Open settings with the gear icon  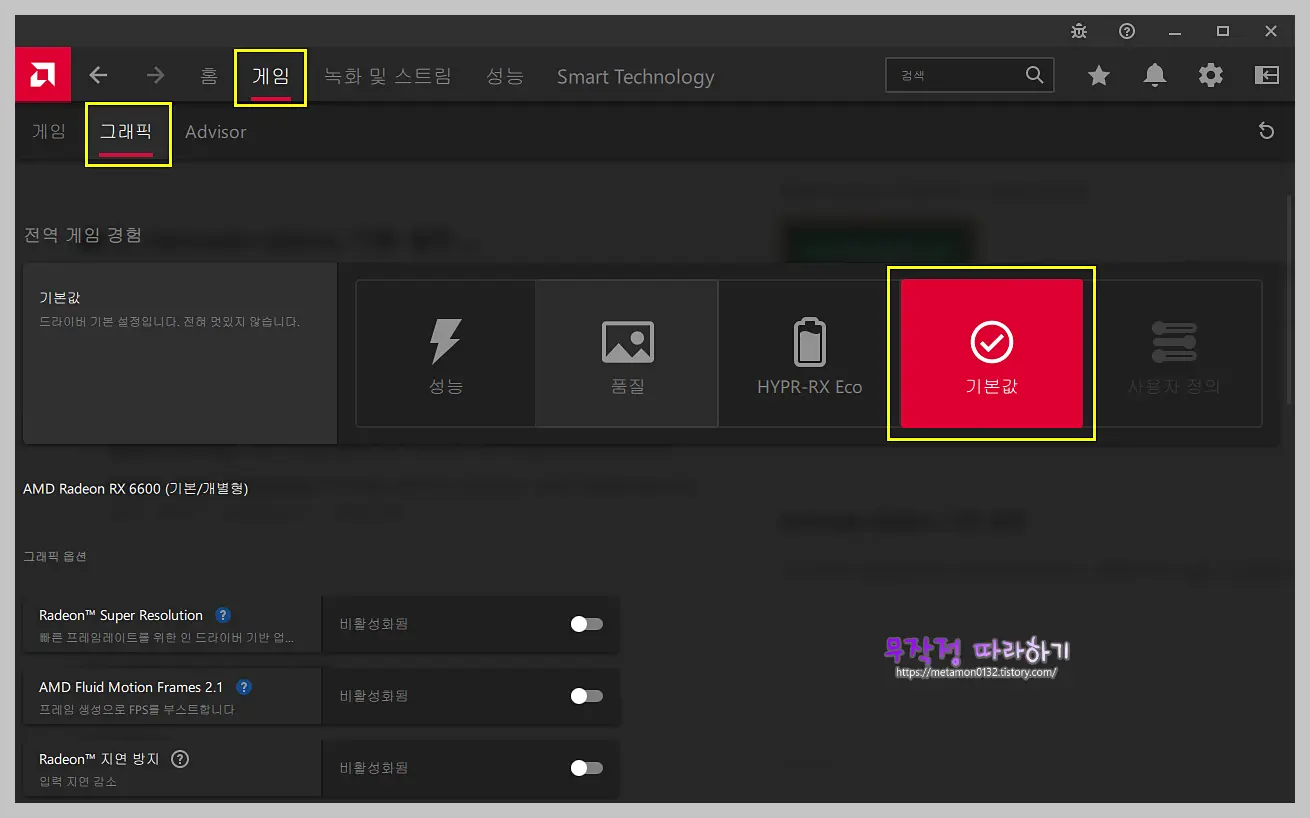click(x=1211, y=75)
